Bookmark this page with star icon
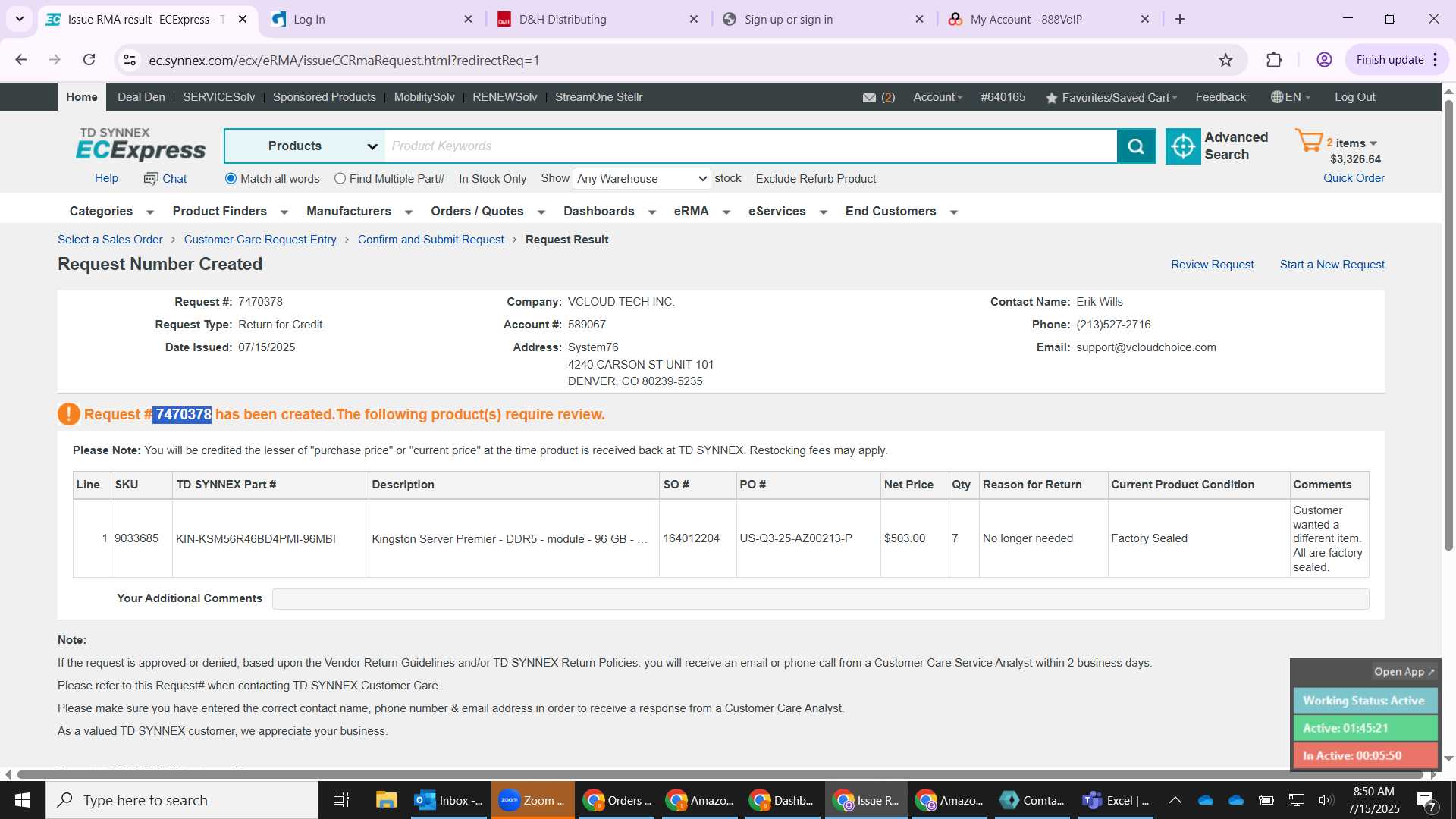The width and height of the screenshot is (1456, 819). tap(1225, 60)
